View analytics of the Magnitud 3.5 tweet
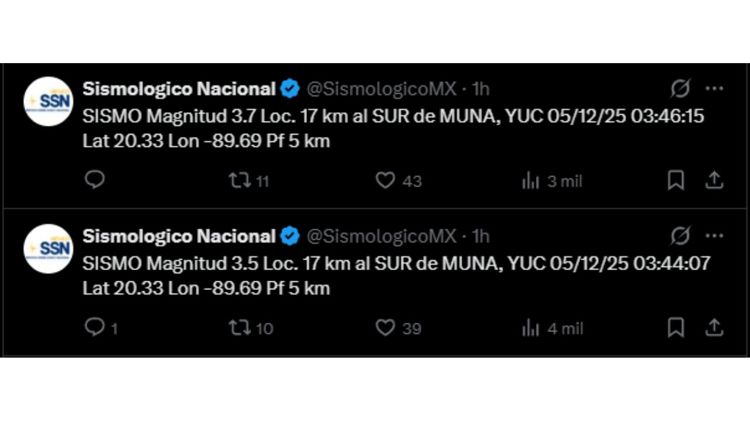 tap(531, 327)
